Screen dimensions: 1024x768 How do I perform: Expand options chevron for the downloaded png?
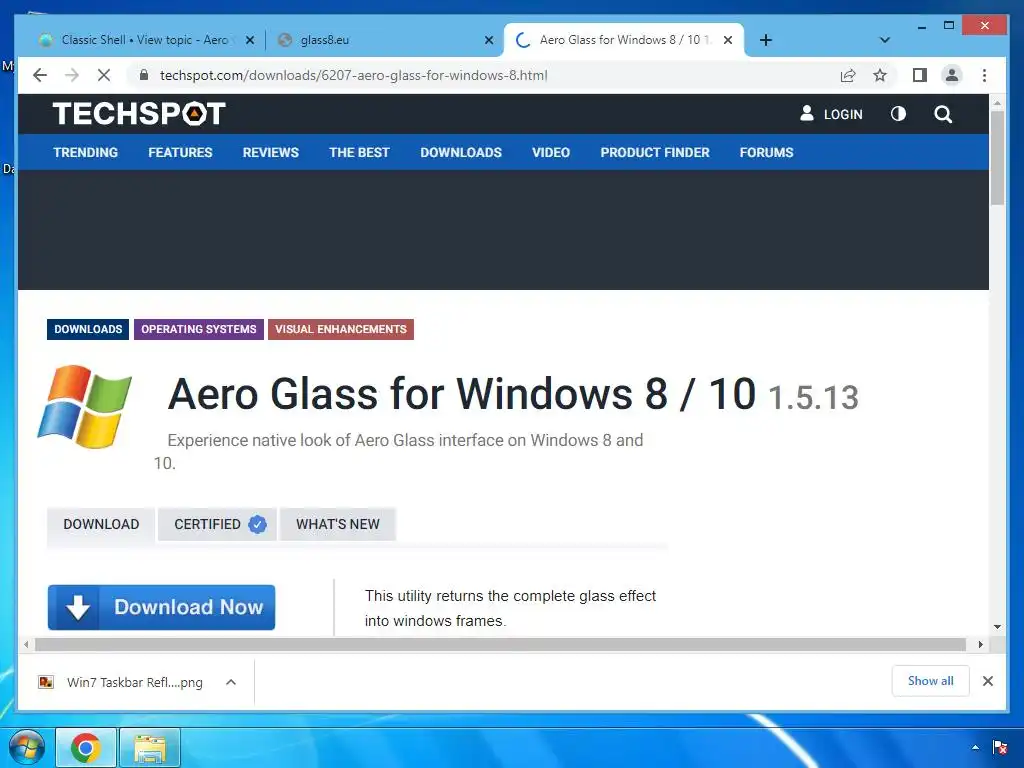click(x=231, y=682)
